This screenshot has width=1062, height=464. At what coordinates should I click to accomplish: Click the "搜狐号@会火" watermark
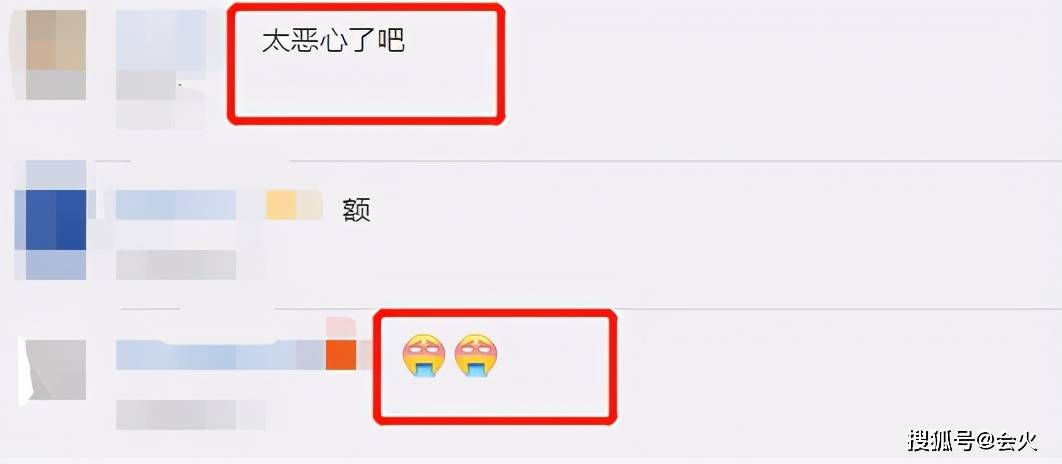tap(973, 440)
